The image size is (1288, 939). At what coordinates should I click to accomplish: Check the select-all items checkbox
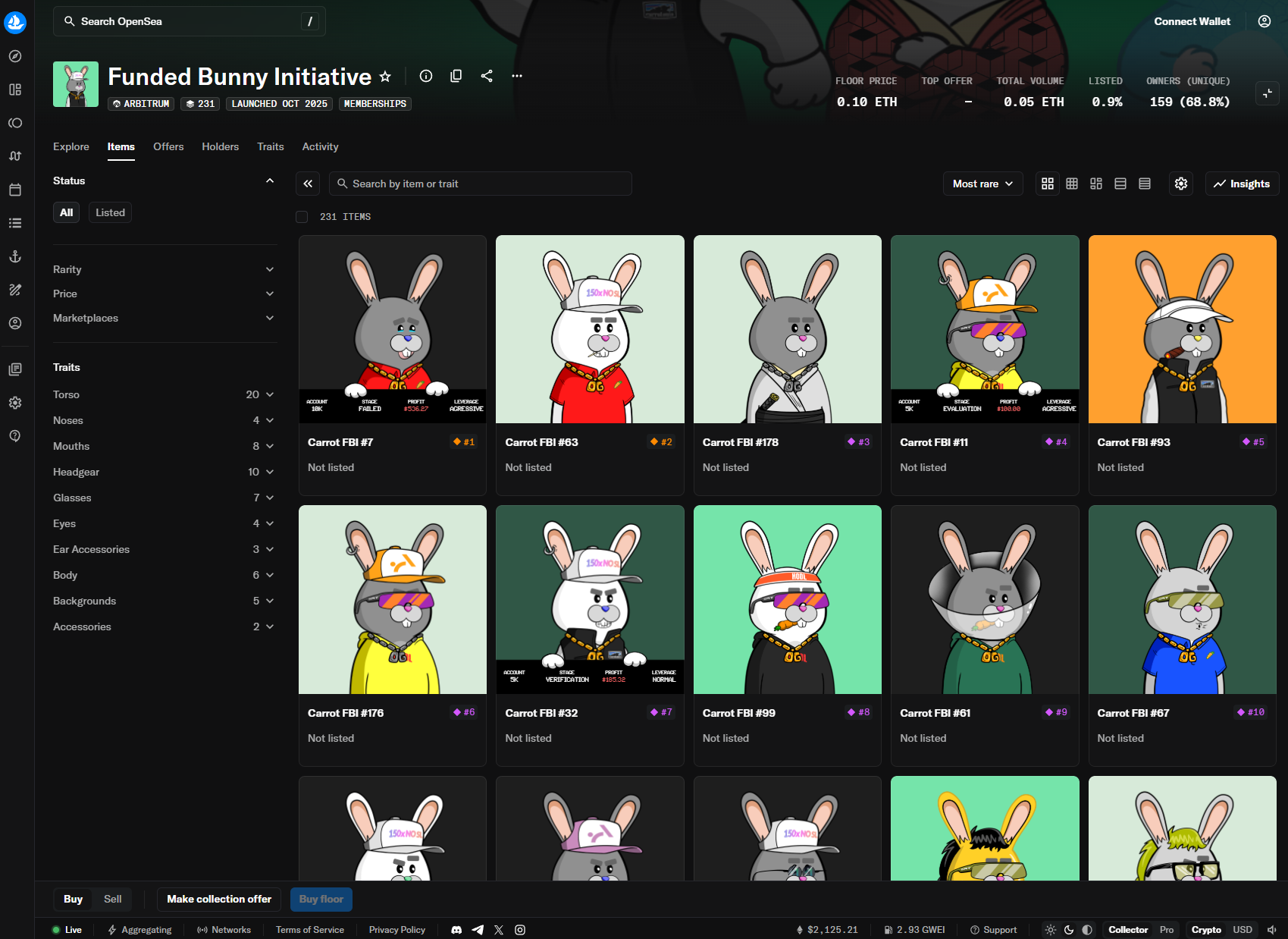click(302, 217)
